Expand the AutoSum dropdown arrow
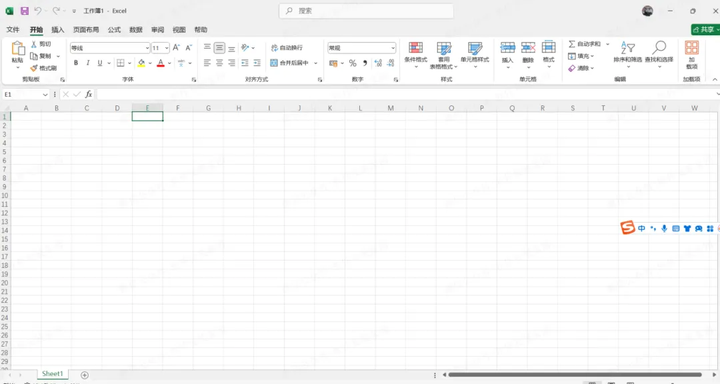 [x=608, y=44]
